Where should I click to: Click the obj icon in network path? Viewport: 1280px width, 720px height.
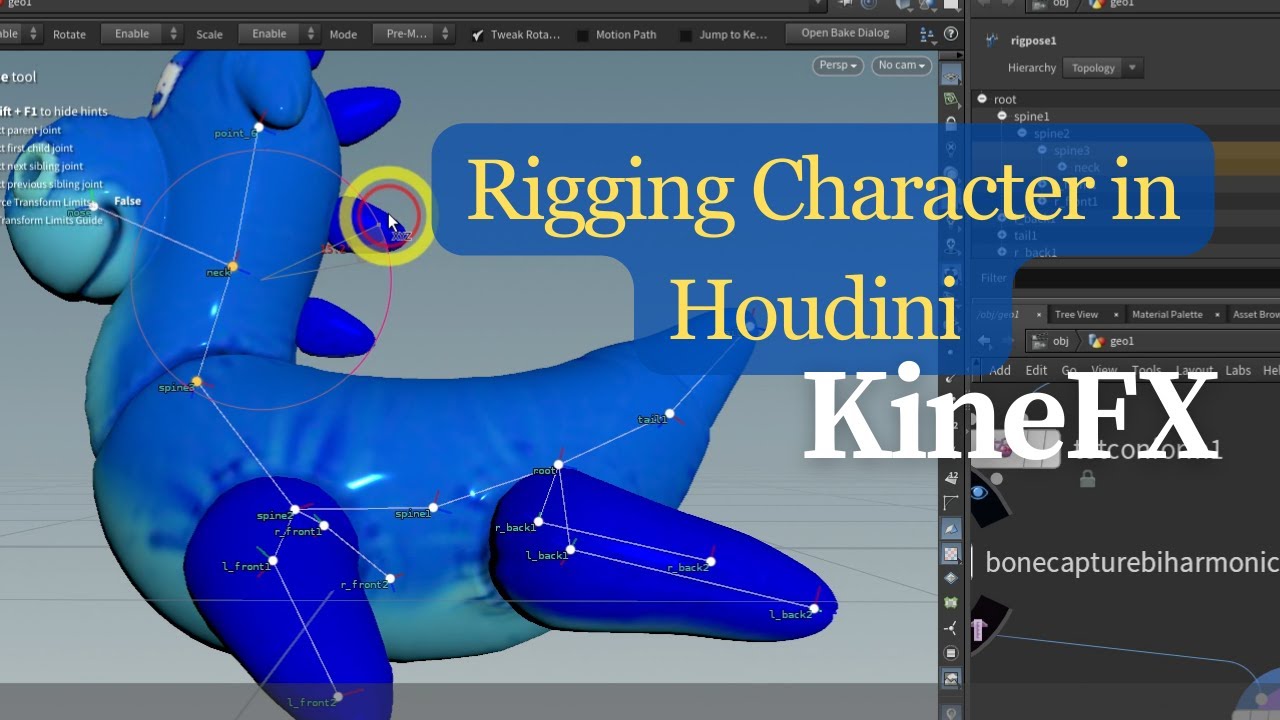(x=1040, y=341)
